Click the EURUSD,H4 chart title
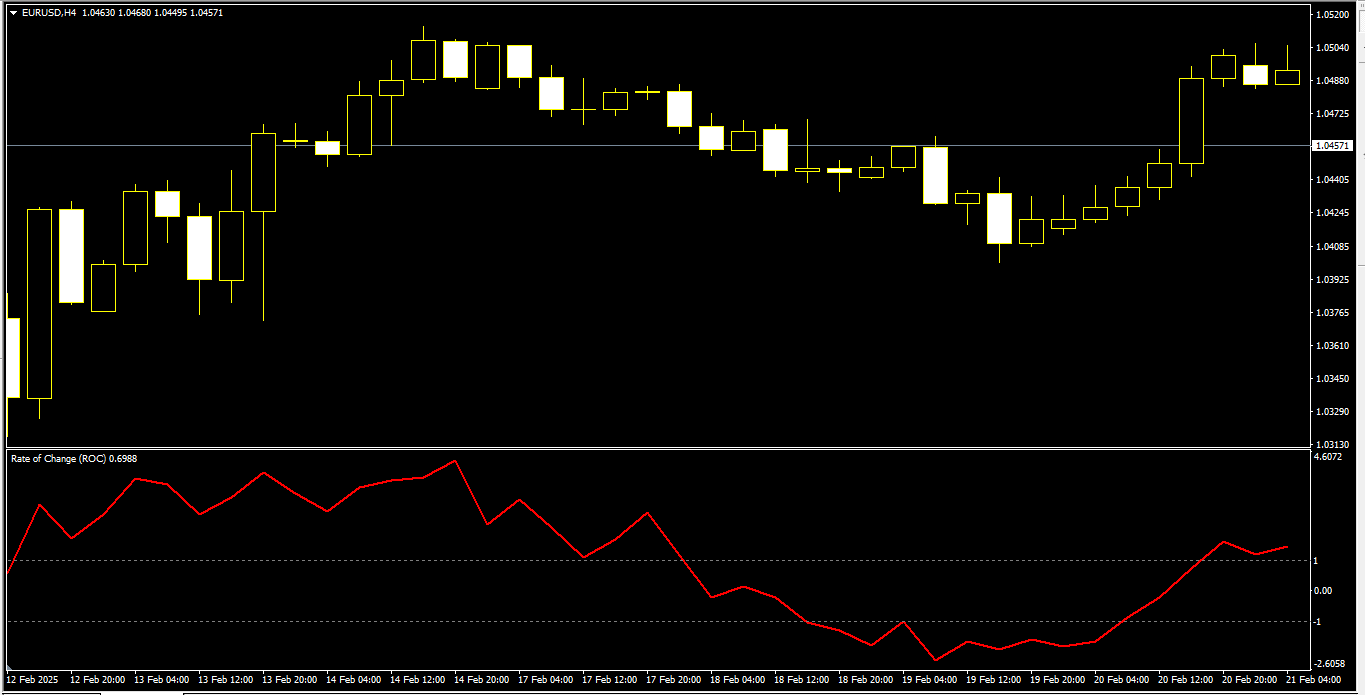The image size is (1365, 695). pyautogui.click(x=55, y=12)
